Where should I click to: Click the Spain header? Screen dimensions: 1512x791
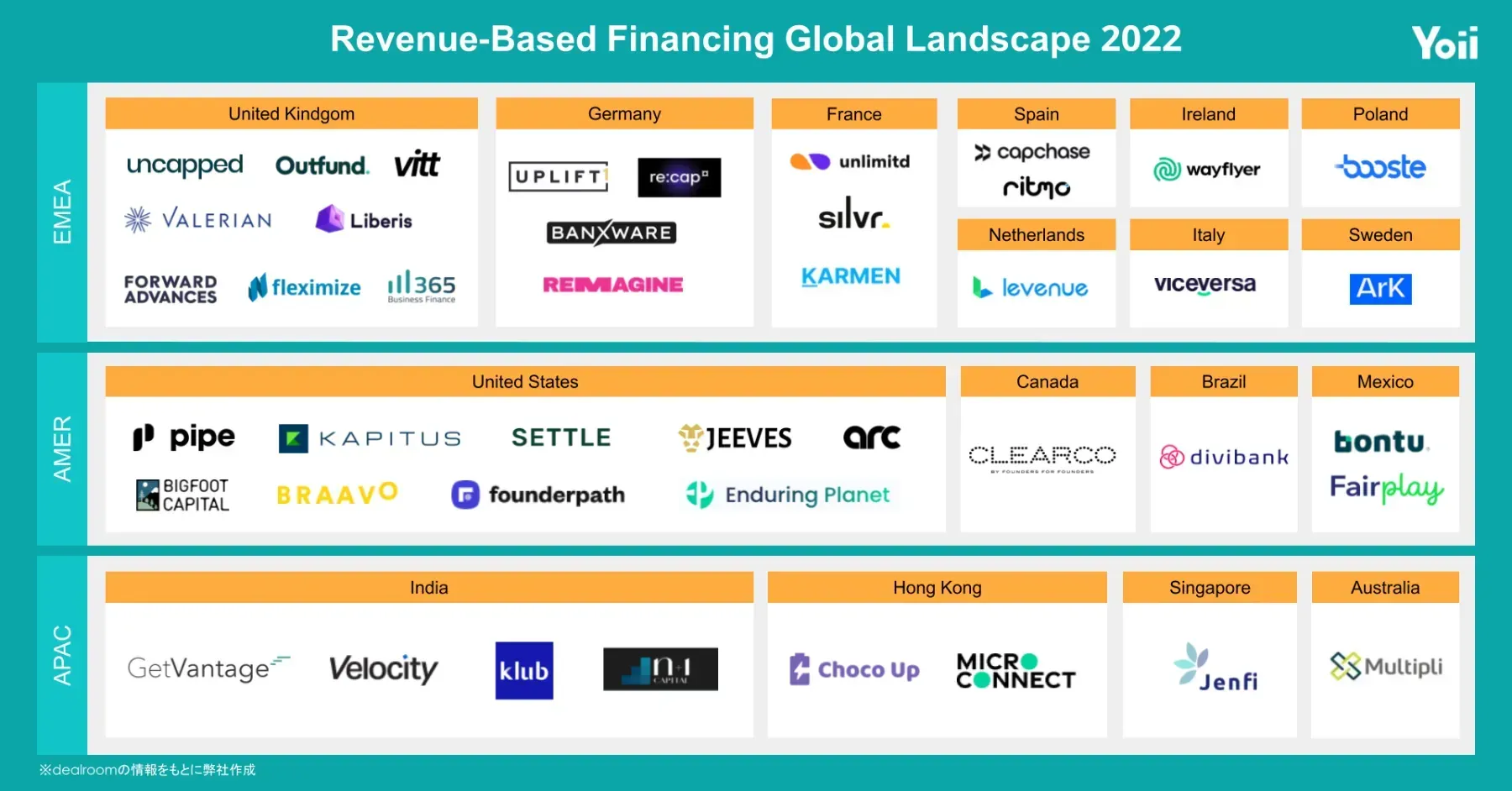(1037, 113)
